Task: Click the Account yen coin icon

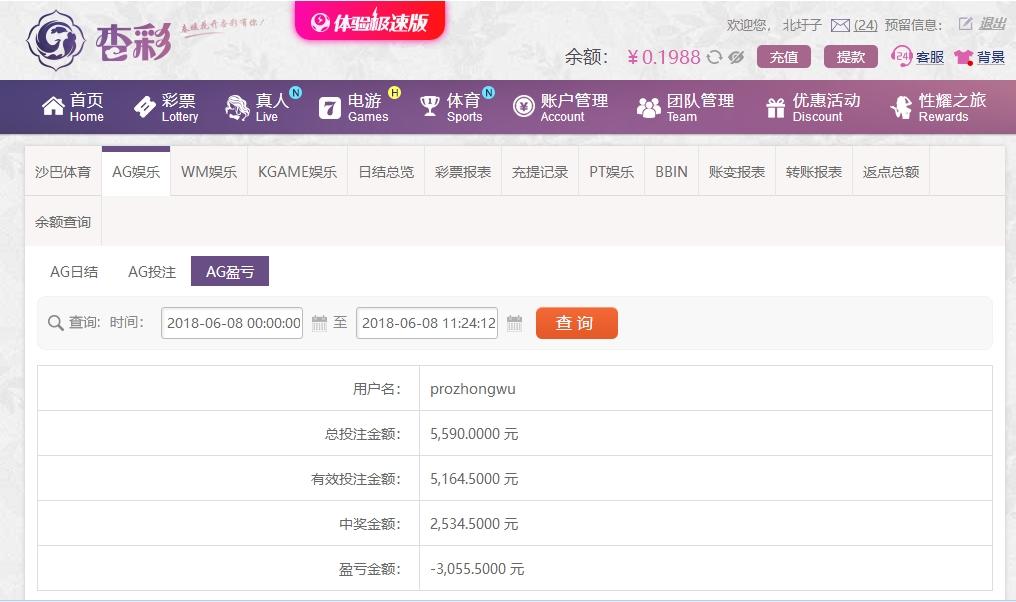Action: 524,106
